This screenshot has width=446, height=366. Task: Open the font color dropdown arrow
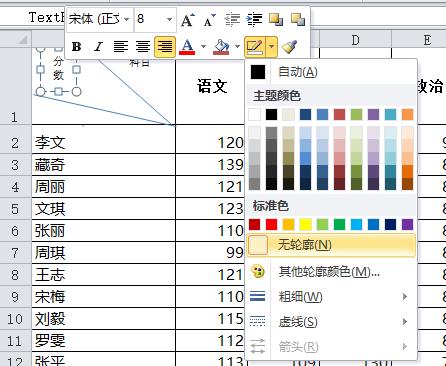[x=203, y=47]
